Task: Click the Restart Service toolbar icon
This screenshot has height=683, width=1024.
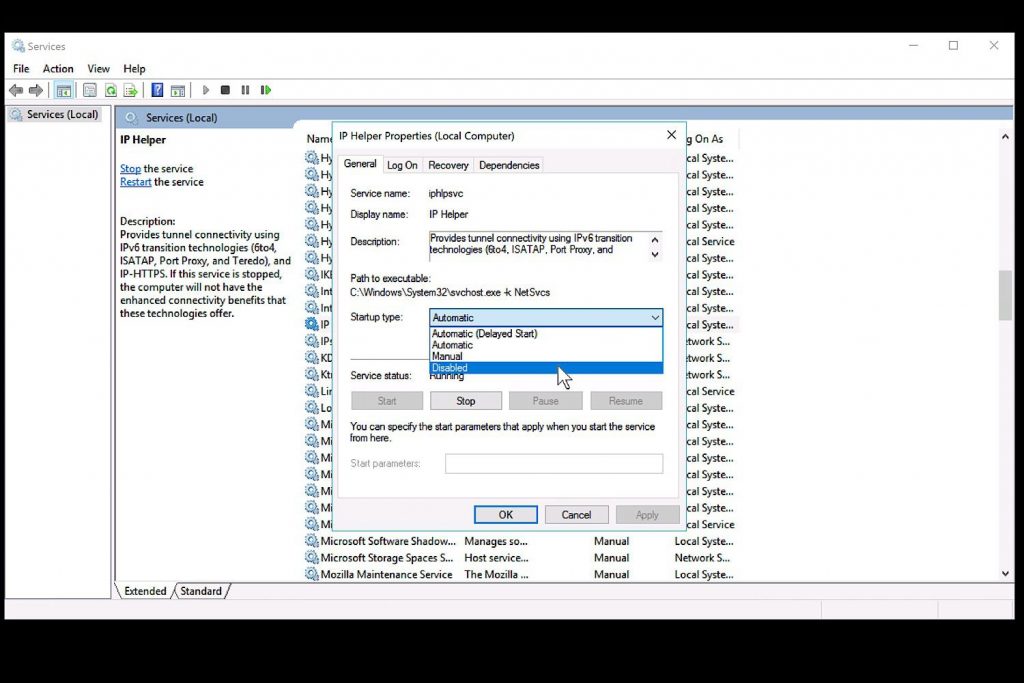Action: coord(266,90)
